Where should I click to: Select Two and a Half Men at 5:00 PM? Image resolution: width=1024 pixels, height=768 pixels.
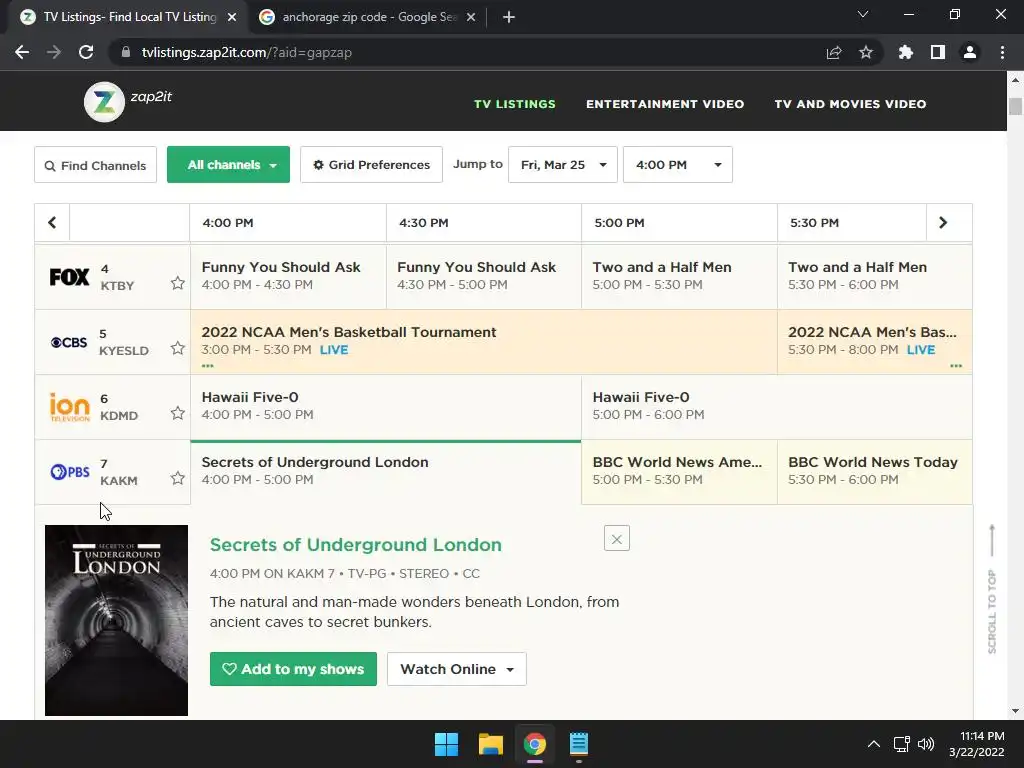pos(679,276)
